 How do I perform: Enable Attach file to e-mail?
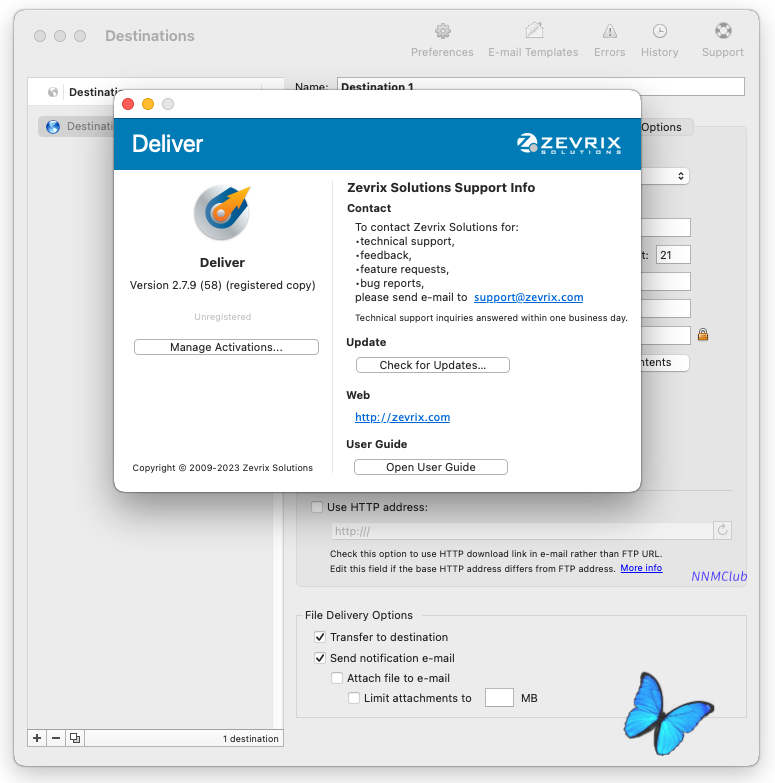(x=337, y=678)
